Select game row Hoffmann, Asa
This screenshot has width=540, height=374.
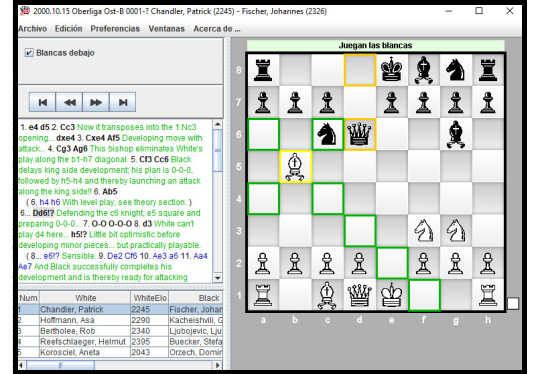click(x=120, y=320)
